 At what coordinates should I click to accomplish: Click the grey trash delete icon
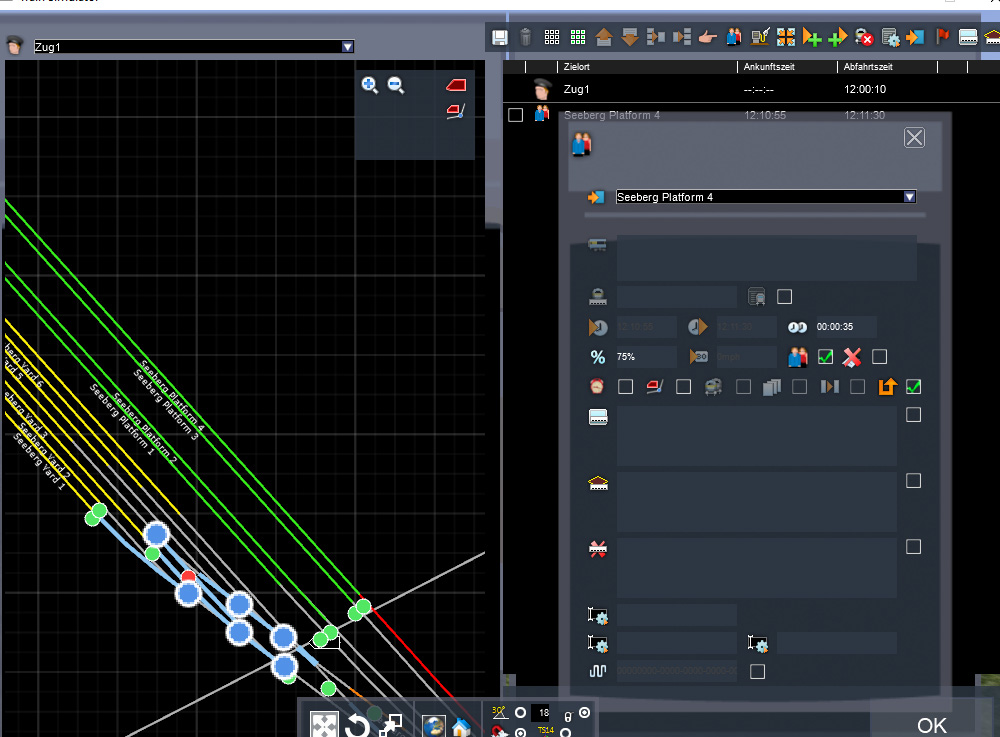point(526,38)
